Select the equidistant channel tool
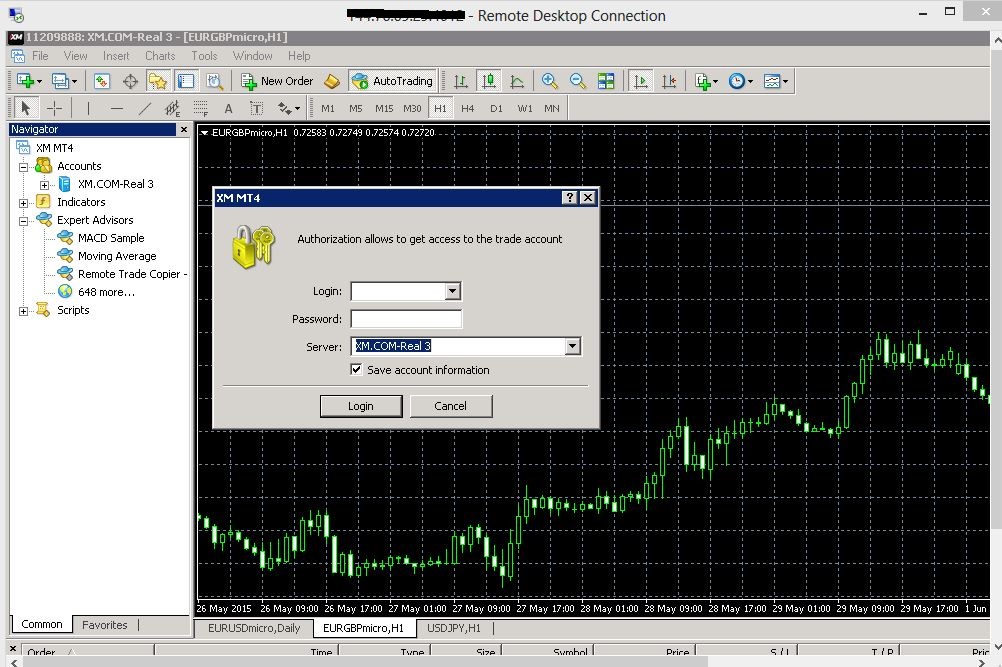This screenshot has width=1002, height=667. point(173,109)
